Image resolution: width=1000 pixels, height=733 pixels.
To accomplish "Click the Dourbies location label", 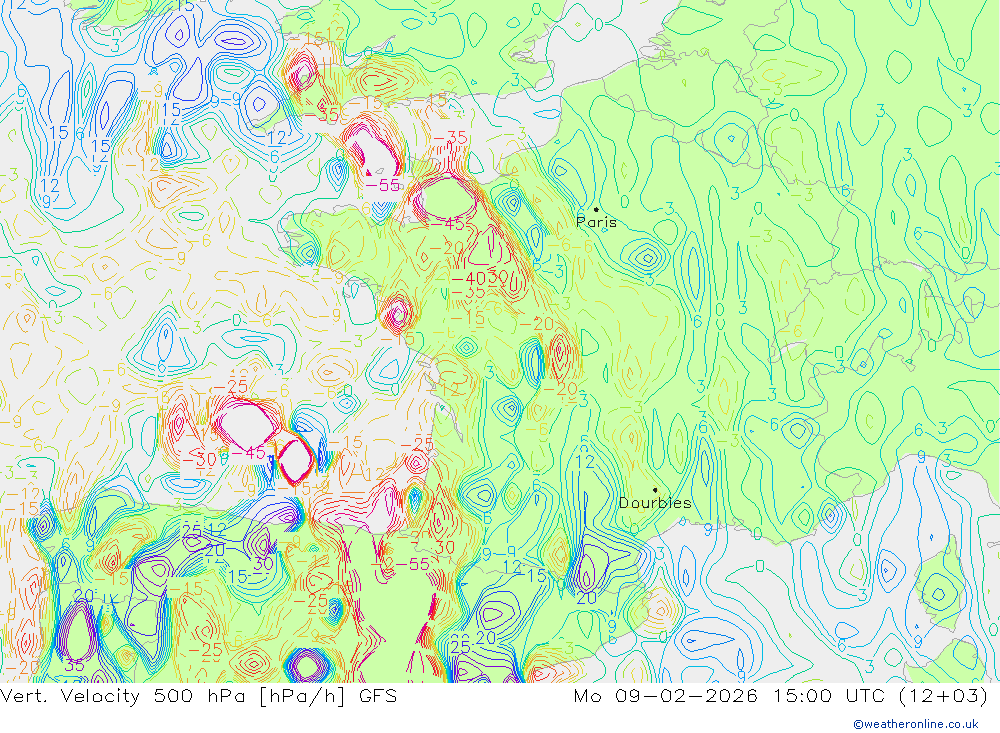I will coord(655,503).
